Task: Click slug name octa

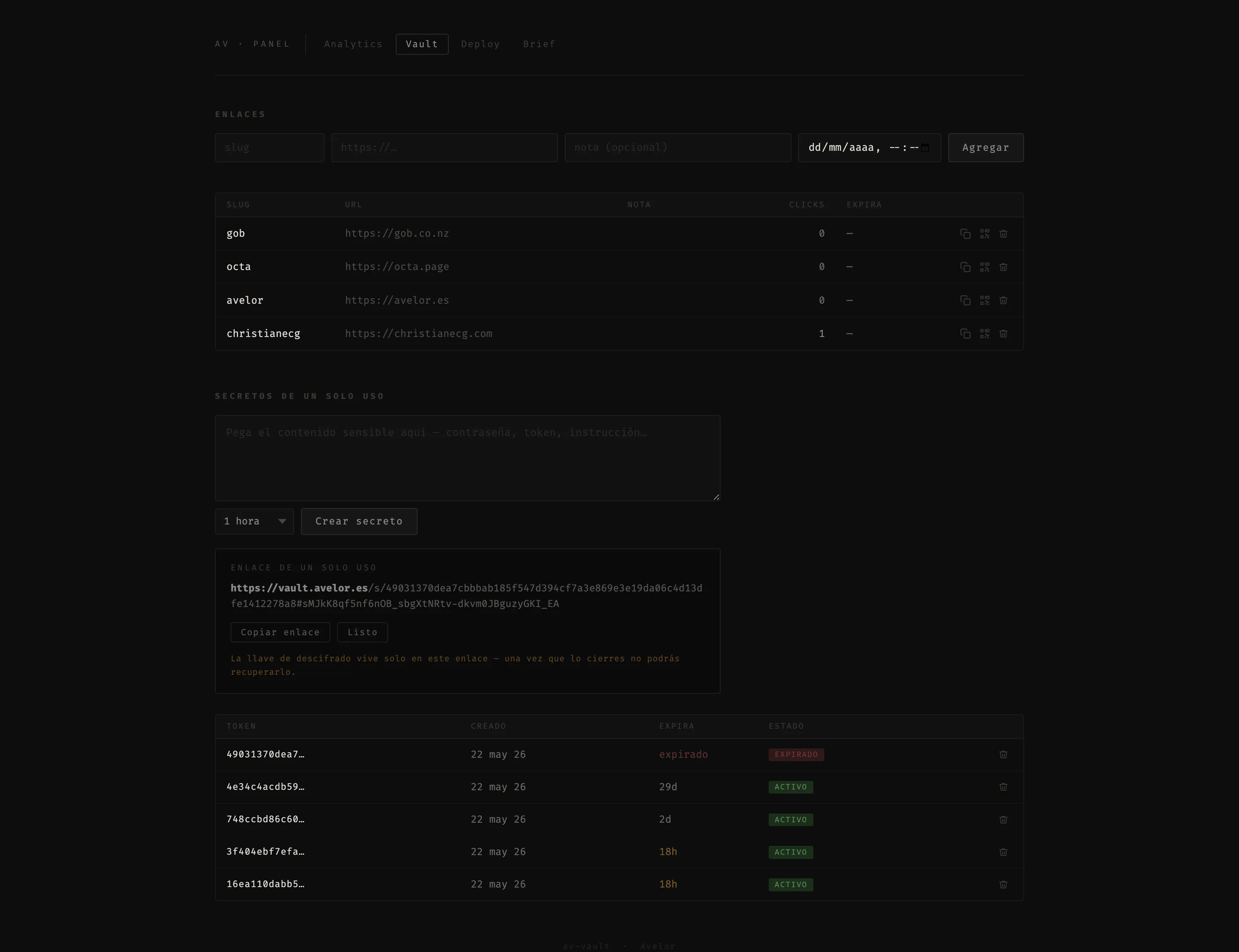Action: coord(239,267)
